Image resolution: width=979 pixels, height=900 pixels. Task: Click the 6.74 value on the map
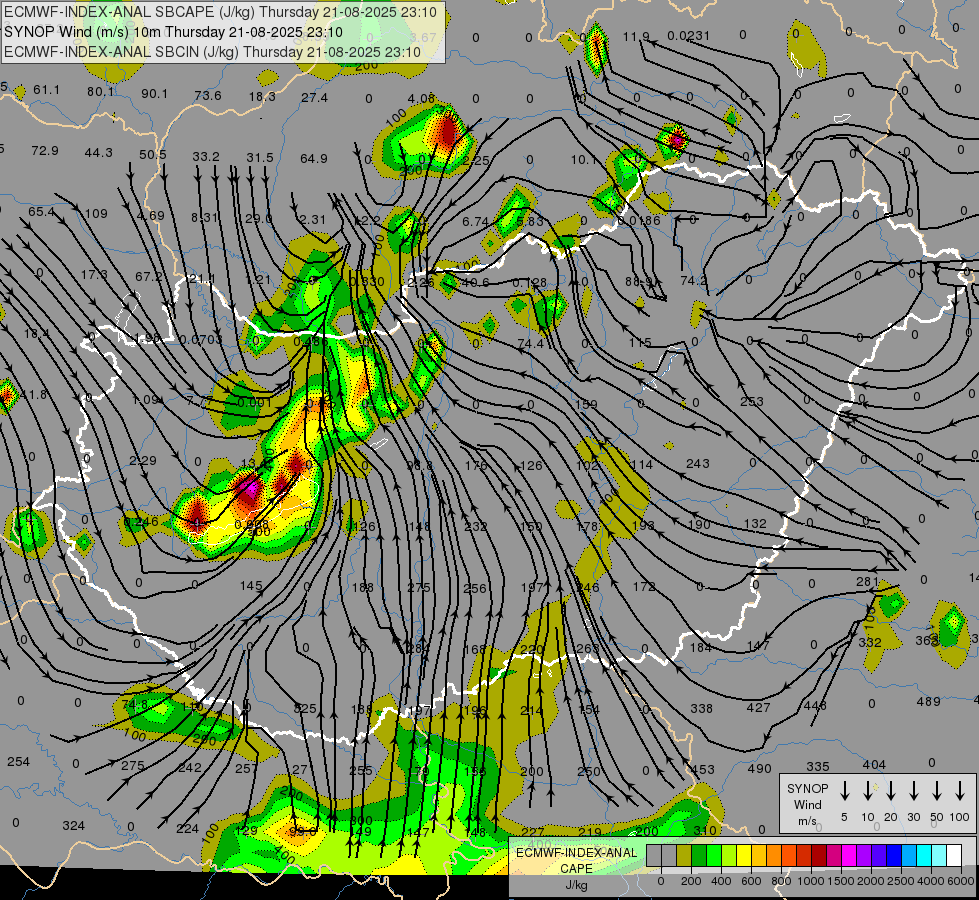tap(475, 222)
